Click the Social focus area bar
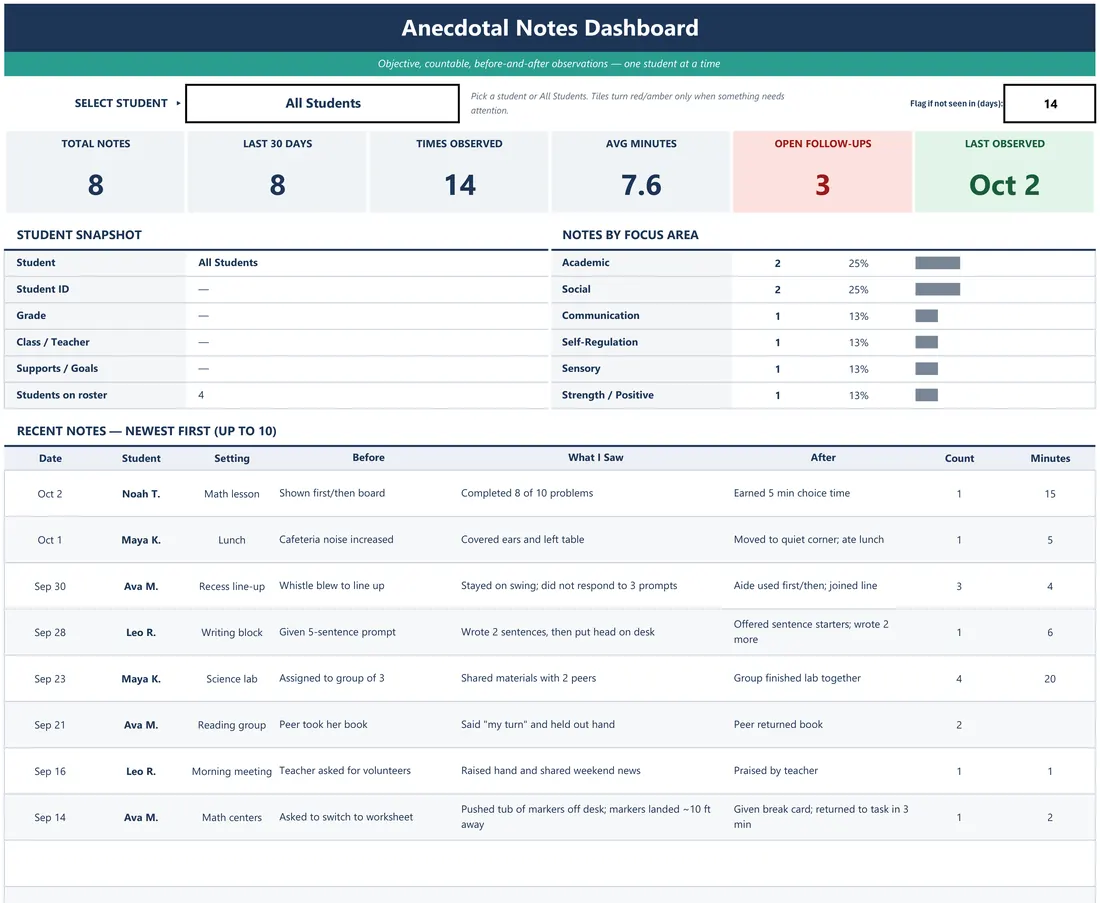1100x903 pixels. click(937, 289)
